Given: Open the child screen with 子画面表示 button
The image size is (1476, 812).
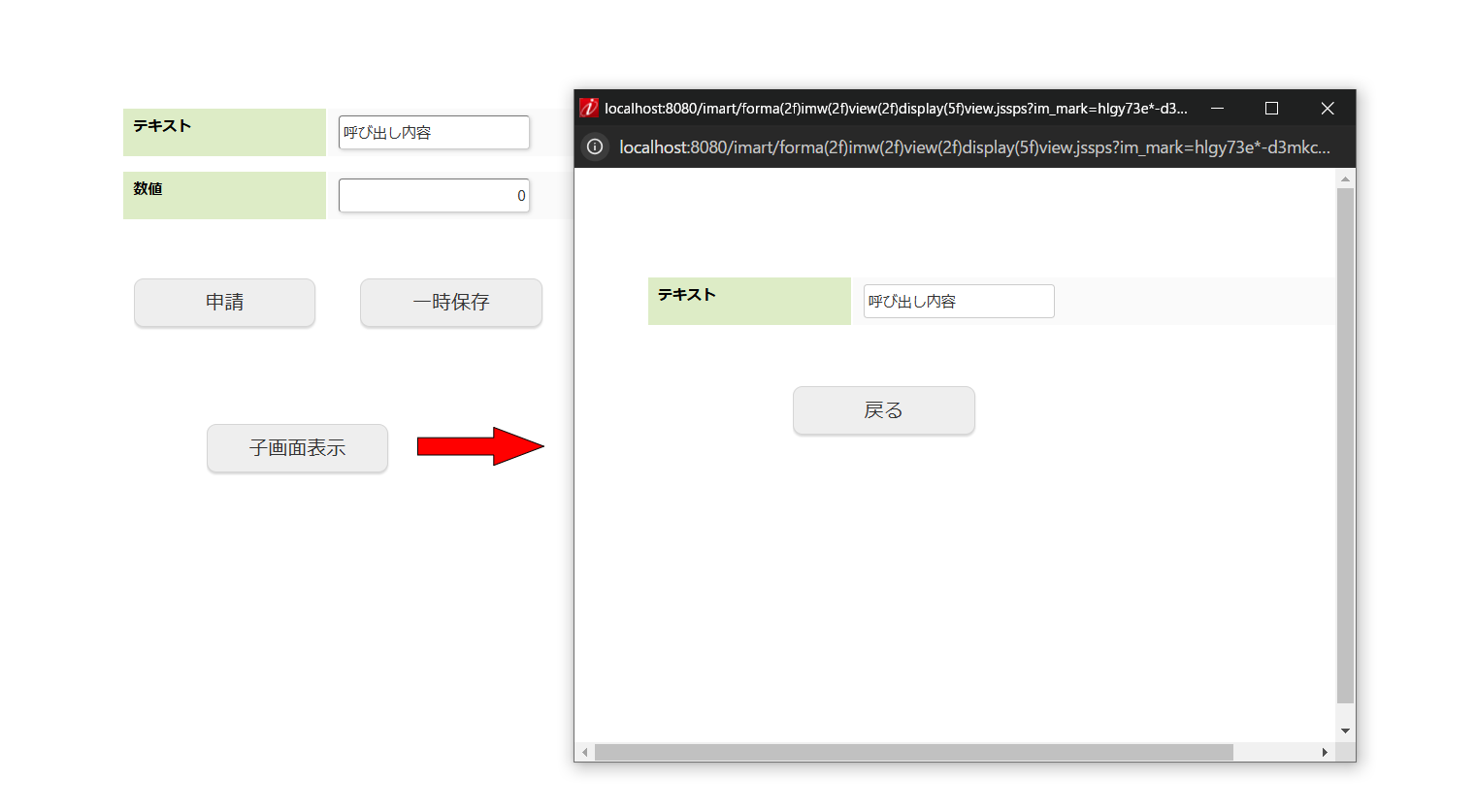Looking at the screenshot, I should [297, 448].
